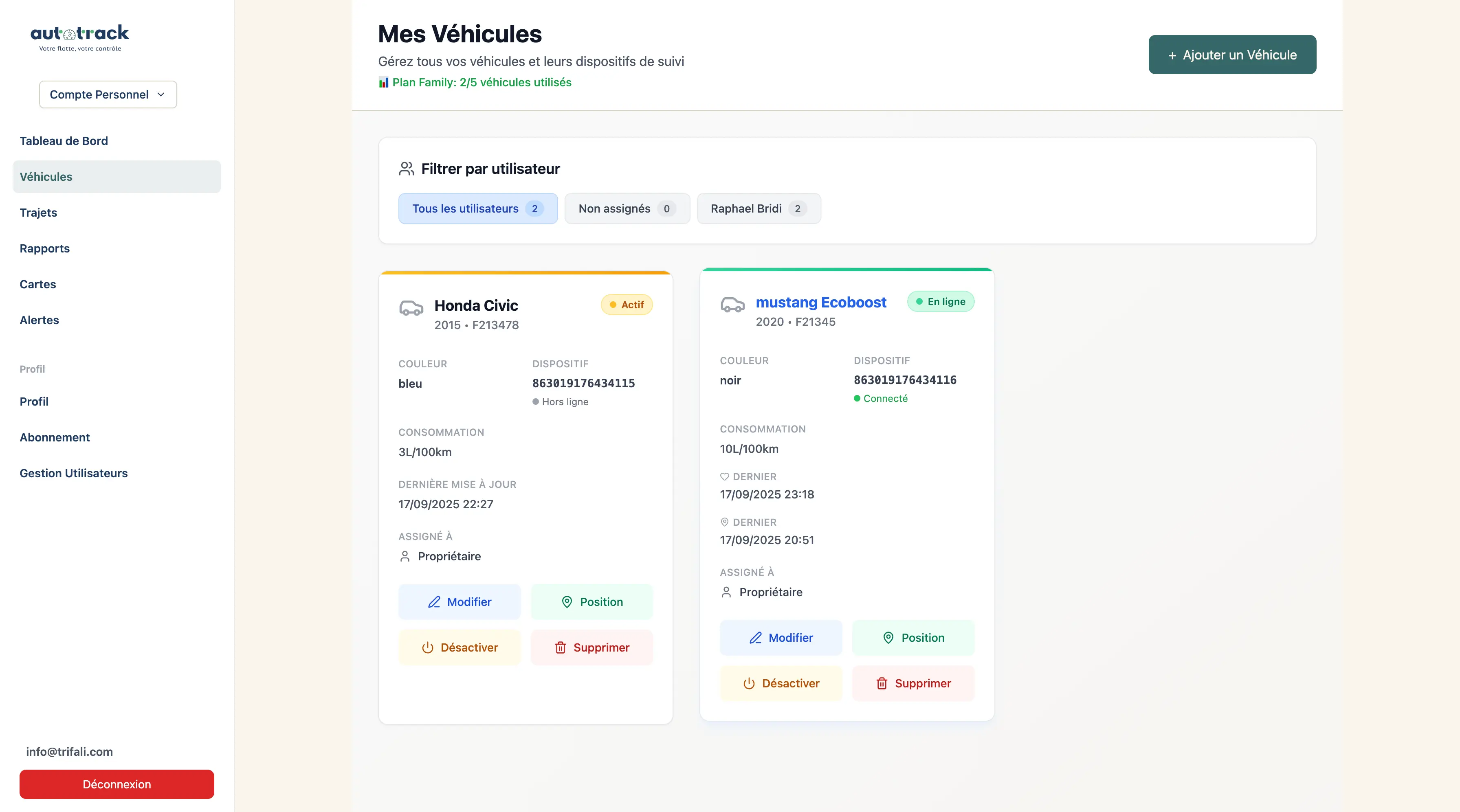Viewport: 1460px width, 812px height.
Task: Click the info@trifali.com account email
Action: coord(69,751)
